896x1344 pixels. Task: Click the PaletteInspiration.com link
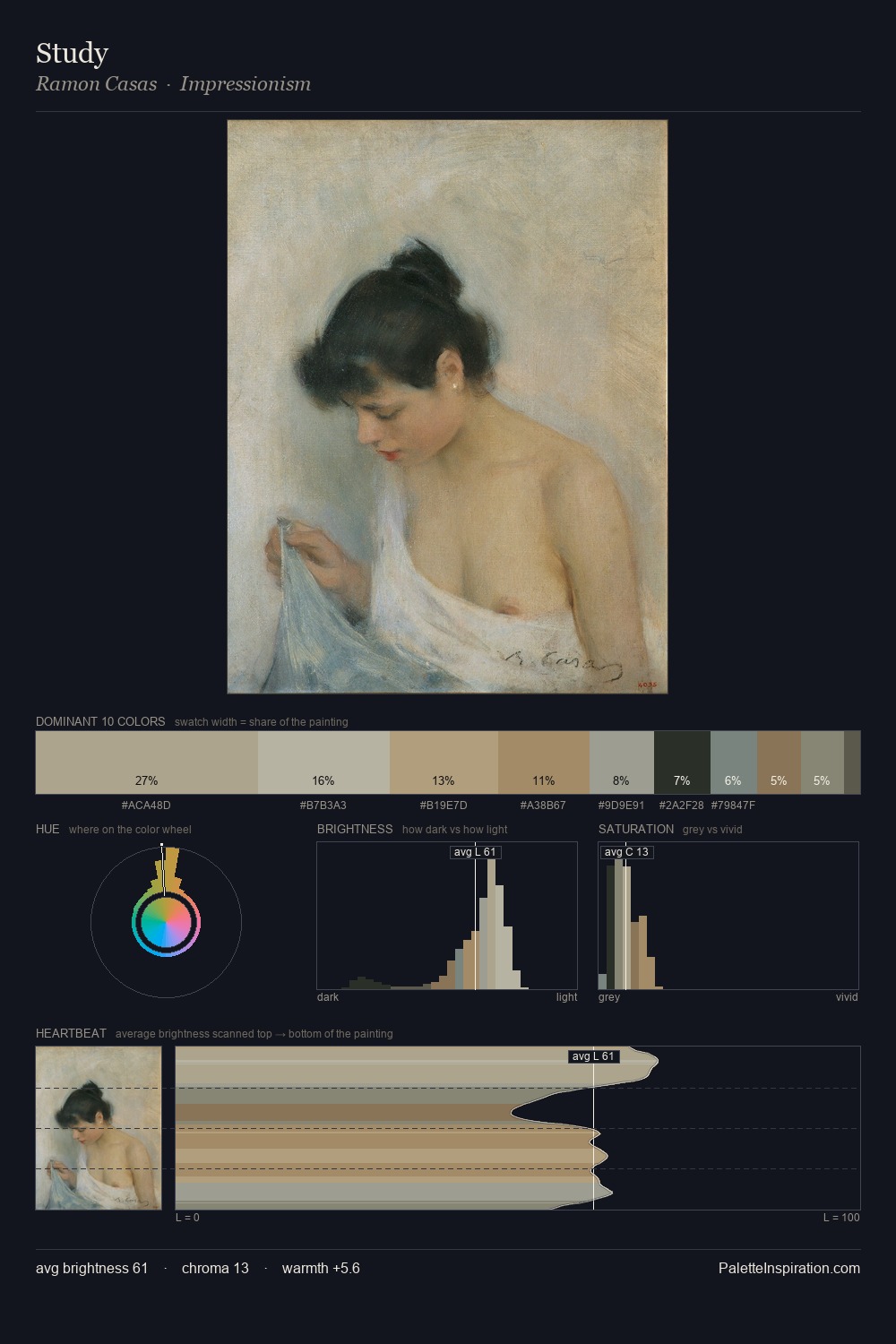[x=789, y=1268]
